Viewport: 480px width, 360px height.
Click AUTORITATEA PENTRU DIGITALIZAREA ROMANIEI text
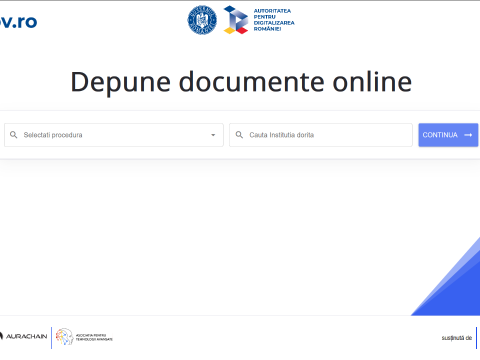click(x=274, y=20)
